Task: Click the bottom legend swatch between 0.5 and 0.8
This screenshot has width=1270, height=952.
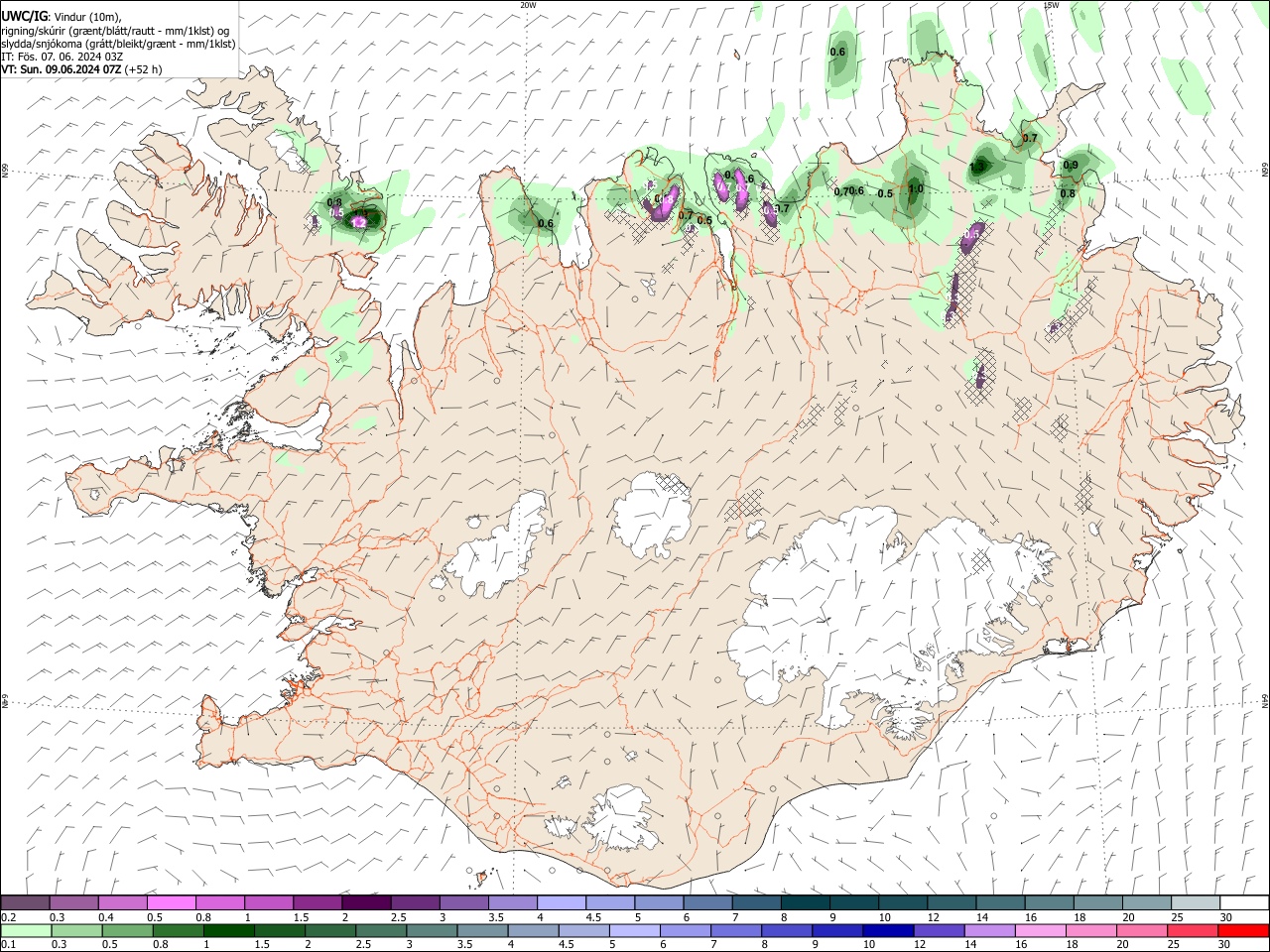Action: [127, 930]
